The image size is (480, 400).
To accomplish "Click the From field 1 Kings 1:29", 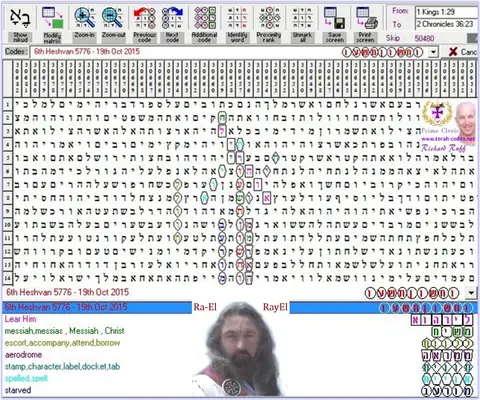I will pos(446,12).
